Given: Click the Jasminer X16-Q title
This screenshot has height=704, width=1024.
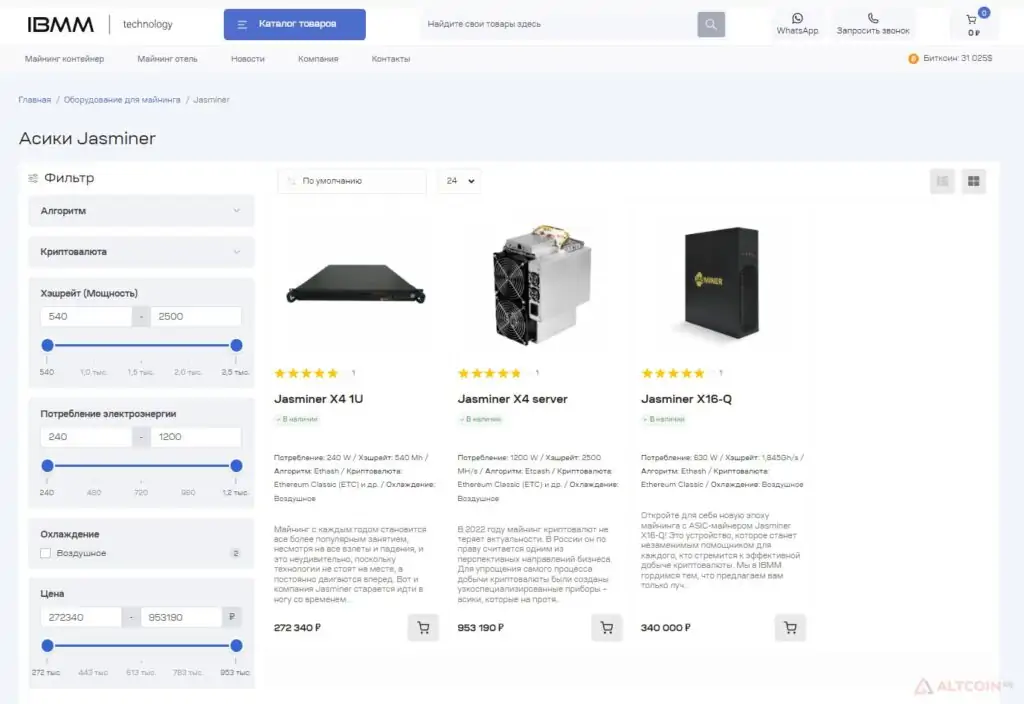Looking at the screenshot, I should coord(686,399).
